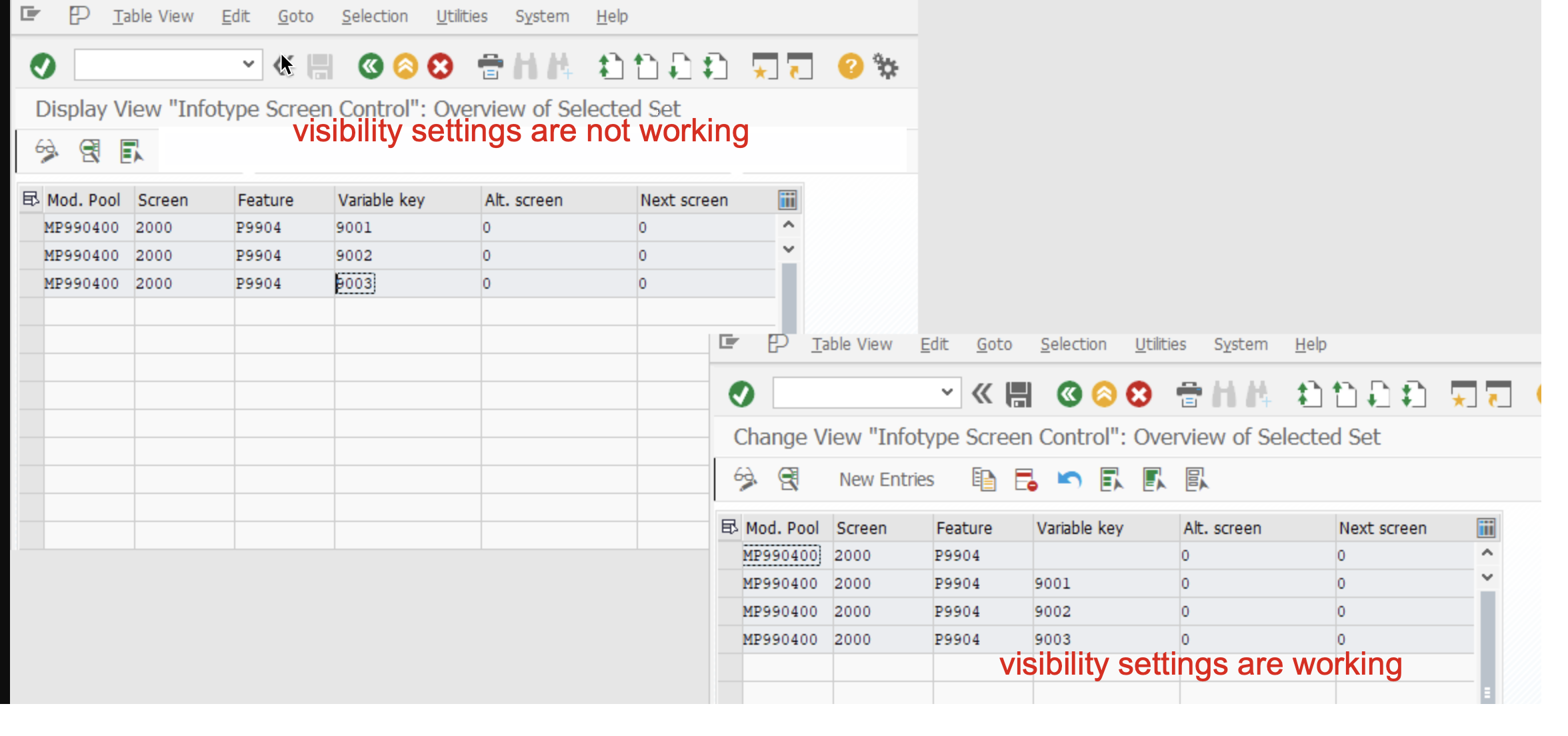The height and width of the screenshot is (736, 1568).
Task: Click green Back button in Change View window
Action: (x=1069, y=394)
